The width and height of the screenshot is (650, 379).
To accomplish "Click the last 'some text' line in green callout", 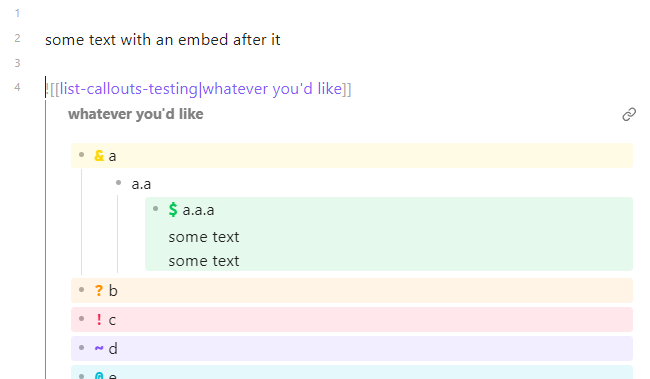I will click(204, 261).
